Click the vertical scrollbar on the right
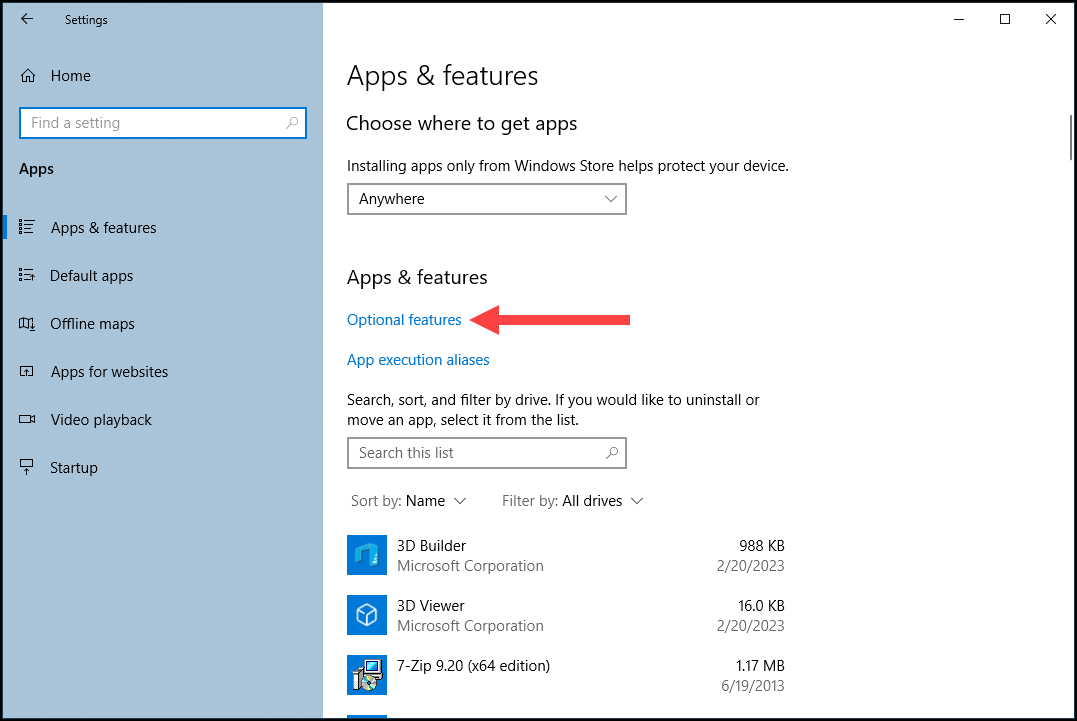Screen dimensions: 1077x721 point(1072,137)
